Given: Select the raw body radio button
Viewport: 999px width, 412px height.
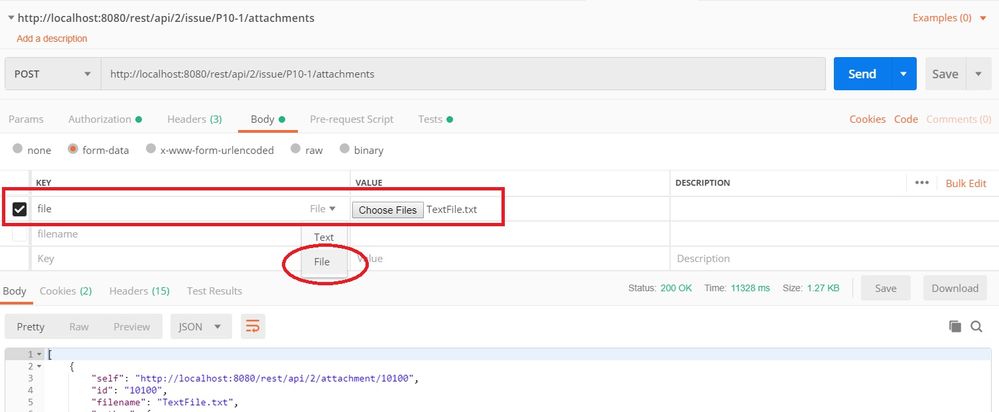Looking at the screenshot, I should pos(295,149).
